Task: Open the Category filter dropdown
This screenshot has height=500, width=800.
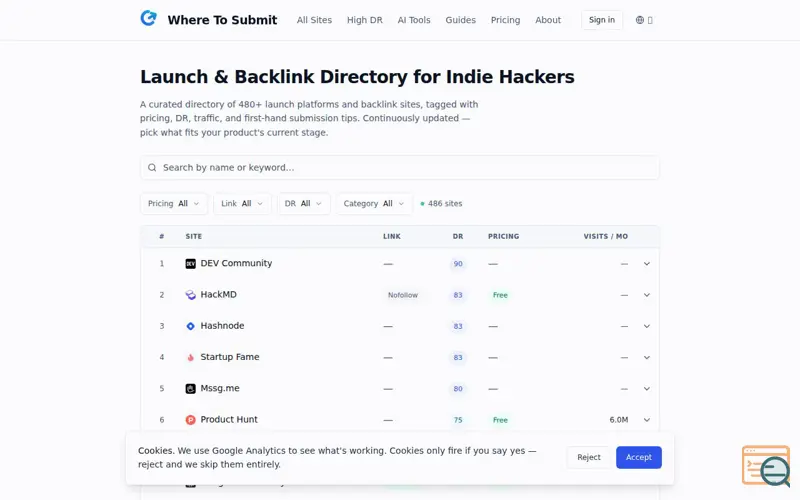Action: [374, 204]
